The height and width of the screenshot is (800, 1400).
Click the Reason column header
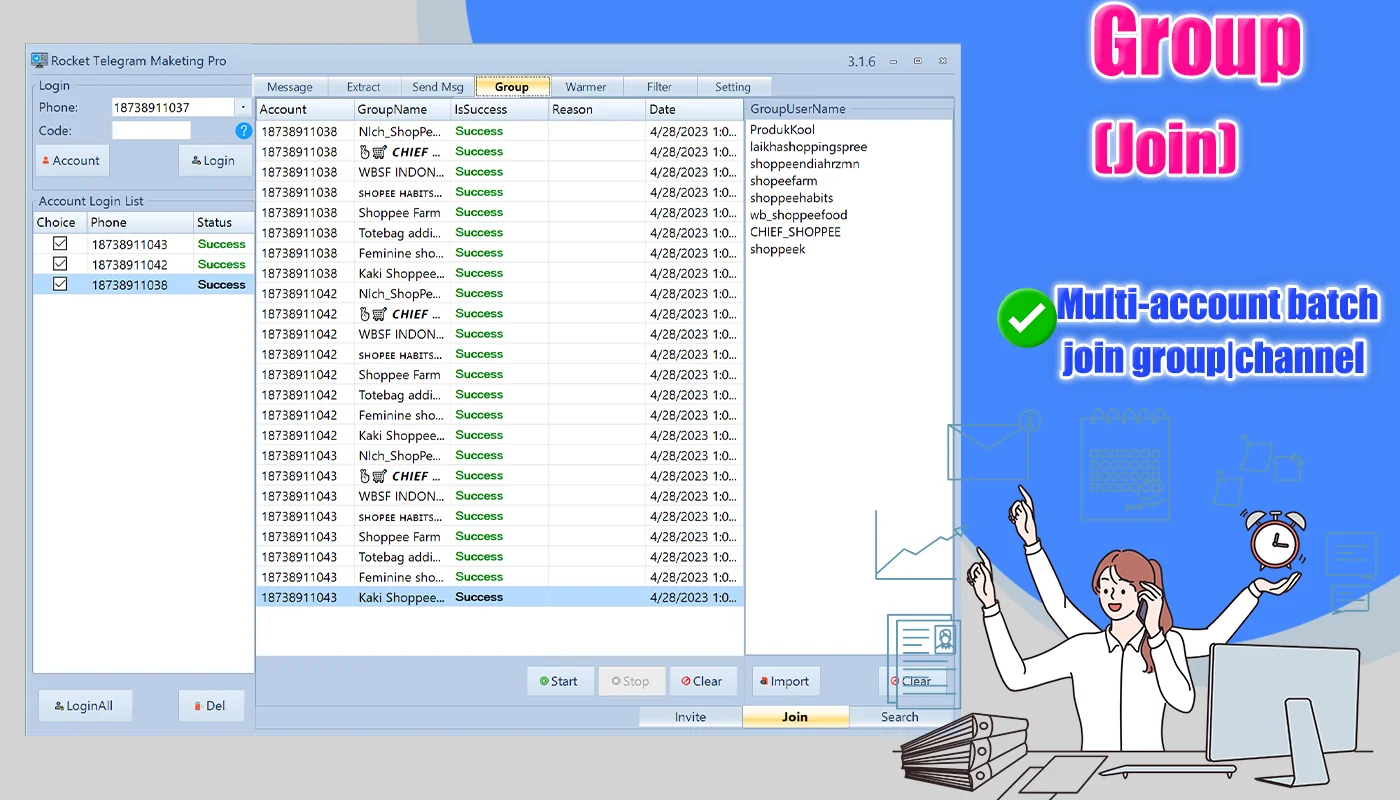coord(597,109)
